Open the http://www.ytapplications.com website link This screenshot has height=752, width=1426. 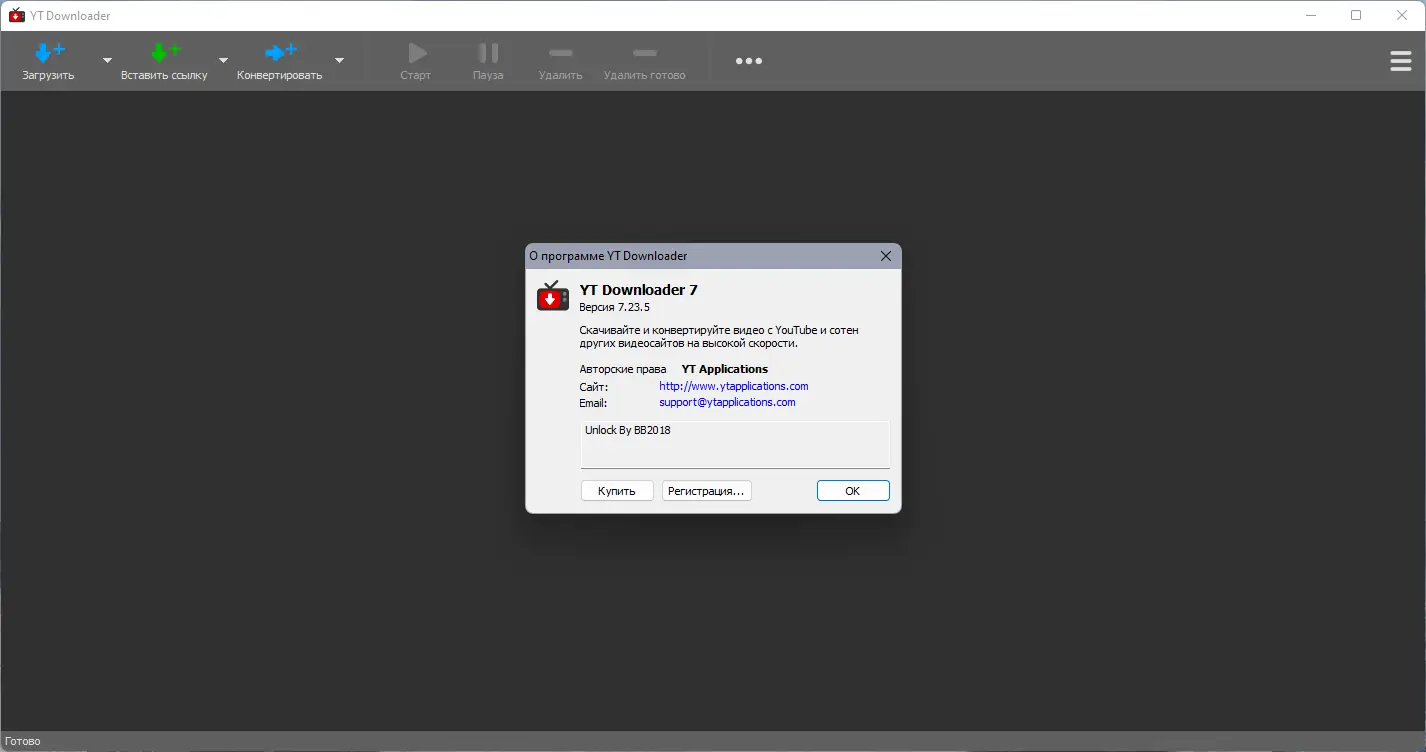[734, 386]
